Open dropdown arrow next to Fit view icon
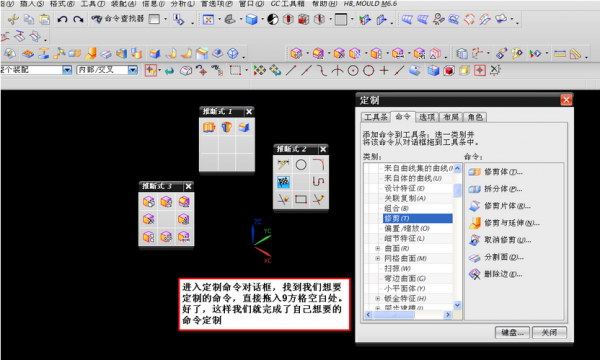Screen dimensions: 600x360 219,19
